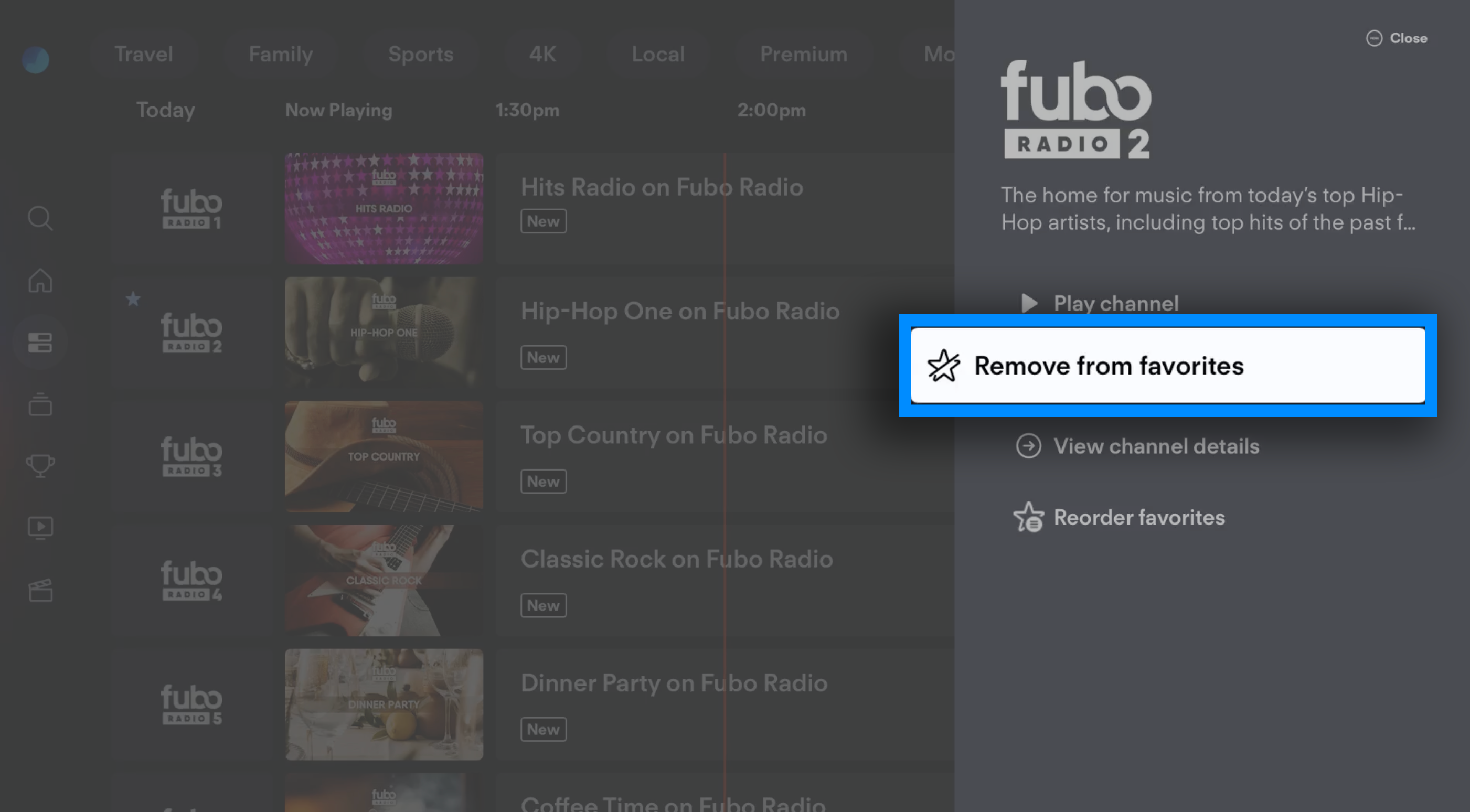
Task: Click the Fubo Radio 1 channel logo
Action: pyautogui.click(x=191, y=209)
